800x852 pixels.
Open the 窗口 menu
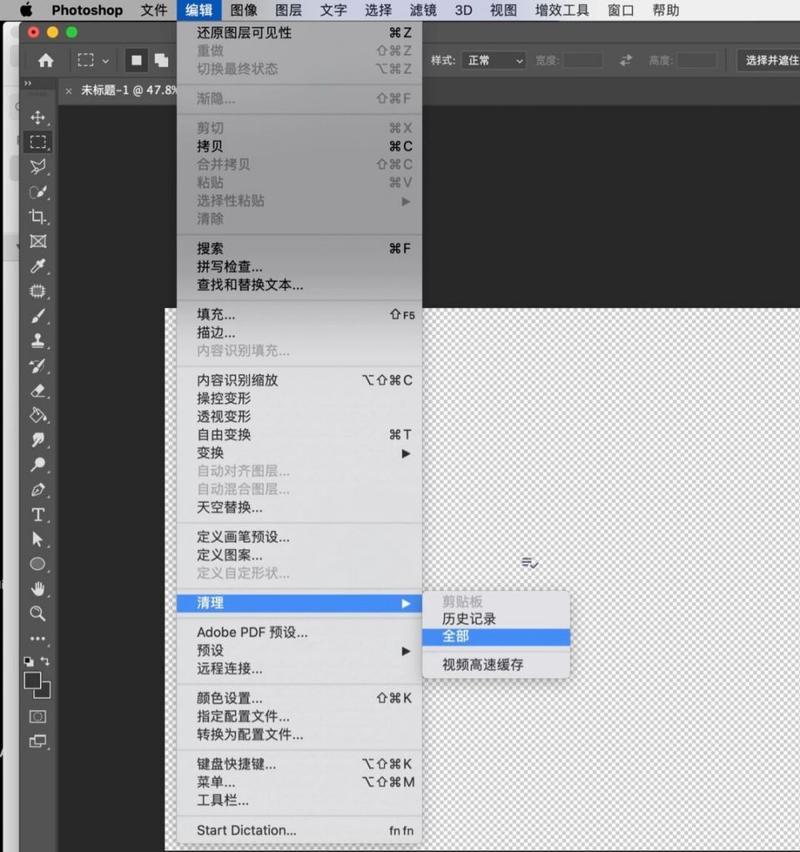pyautogui.click(x=621, y=10)
